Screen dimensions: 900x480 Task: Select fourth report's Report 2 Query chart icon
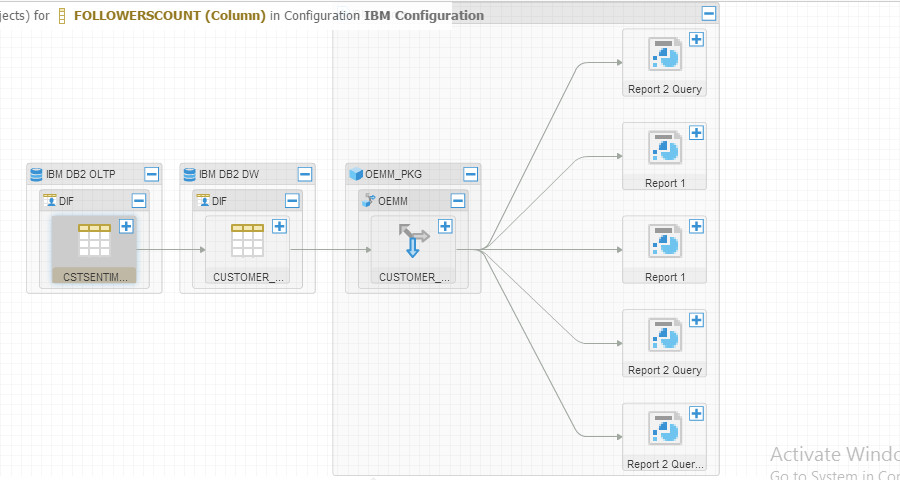coord(665,335)
